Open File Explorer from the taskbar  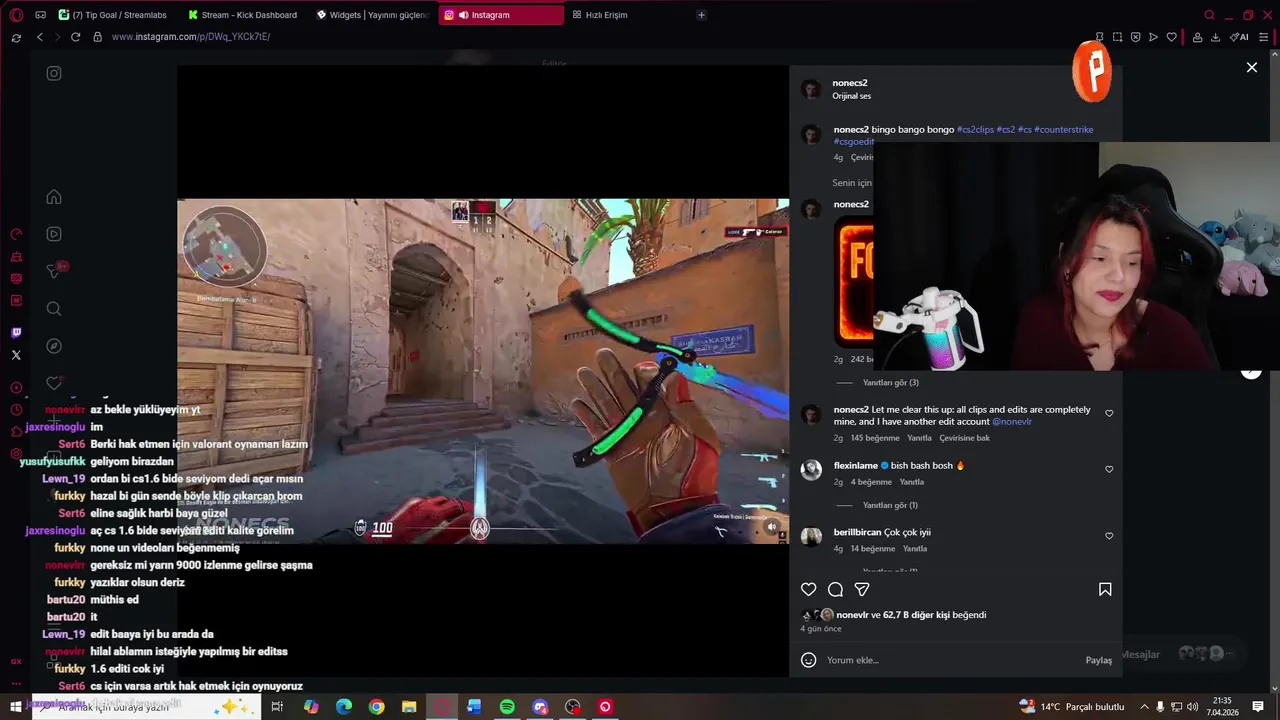pyautogui.click(x=409, y=707)
